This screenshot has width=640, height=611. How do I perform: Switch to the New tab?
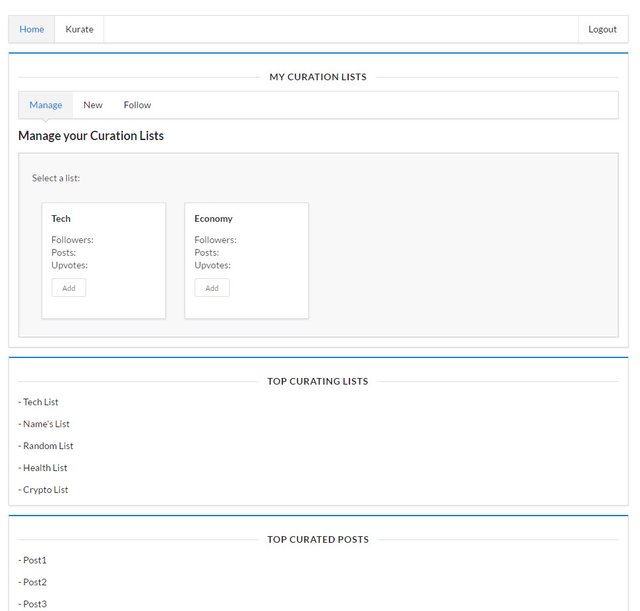(x=93, y=105)
